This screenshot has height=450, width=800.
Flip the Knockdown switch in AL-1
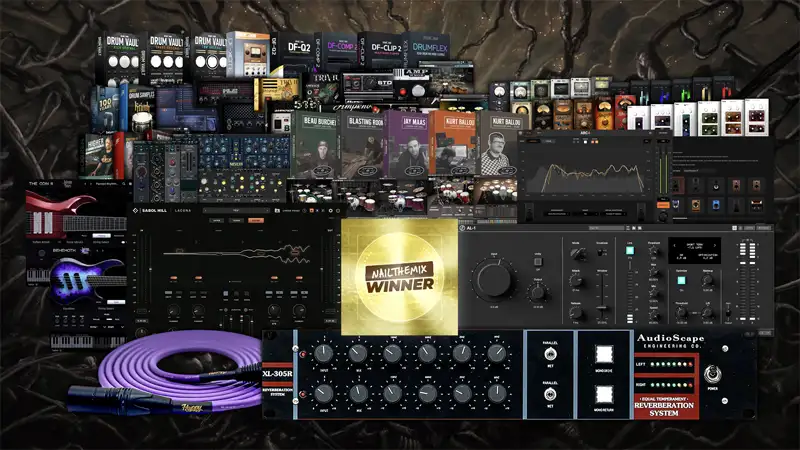(x=602, y=252)
